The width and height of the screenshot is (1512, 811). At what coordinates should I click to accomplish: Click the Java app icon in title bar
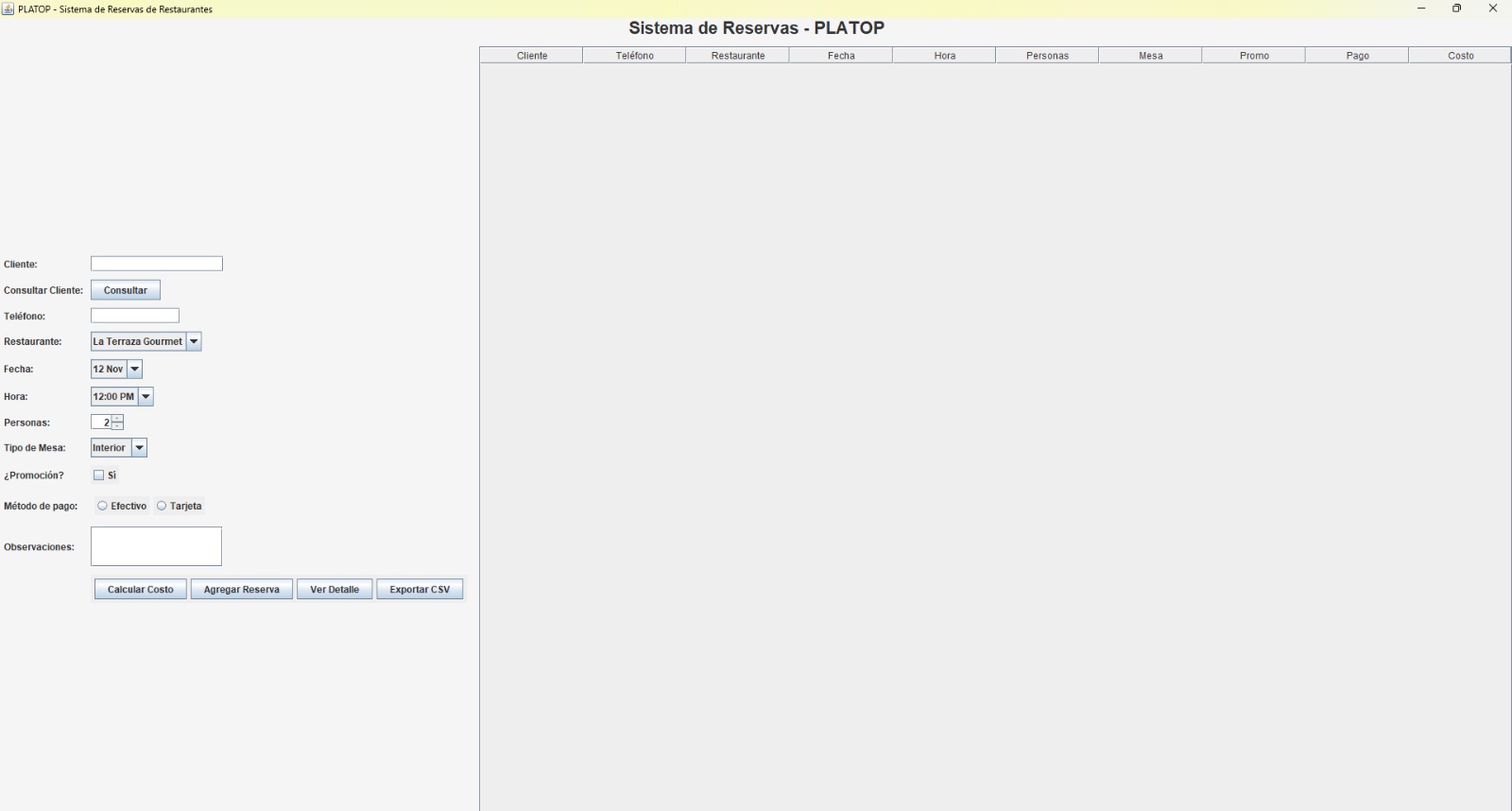point(9,9)
